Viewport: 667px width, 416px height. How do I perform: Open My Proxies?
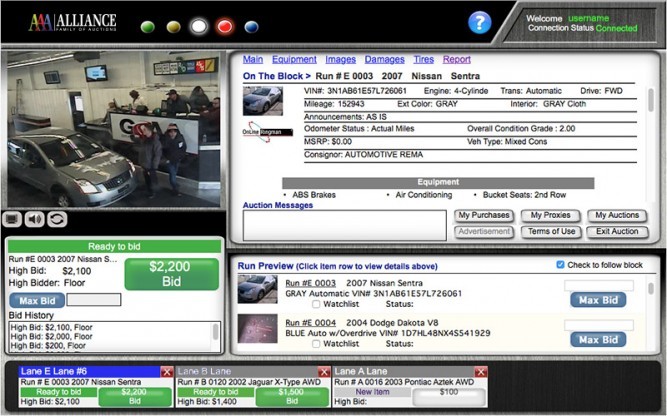click(x=550, y=215)
